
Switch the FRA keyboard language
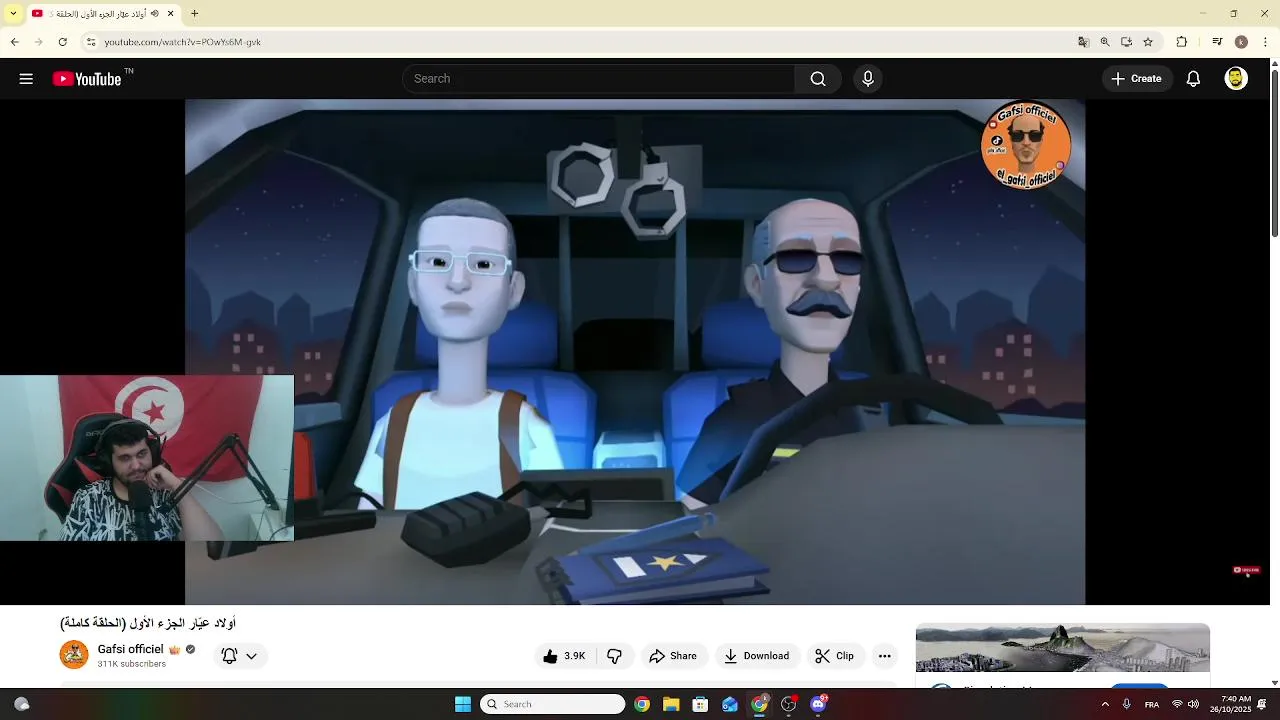[1152, 704]
